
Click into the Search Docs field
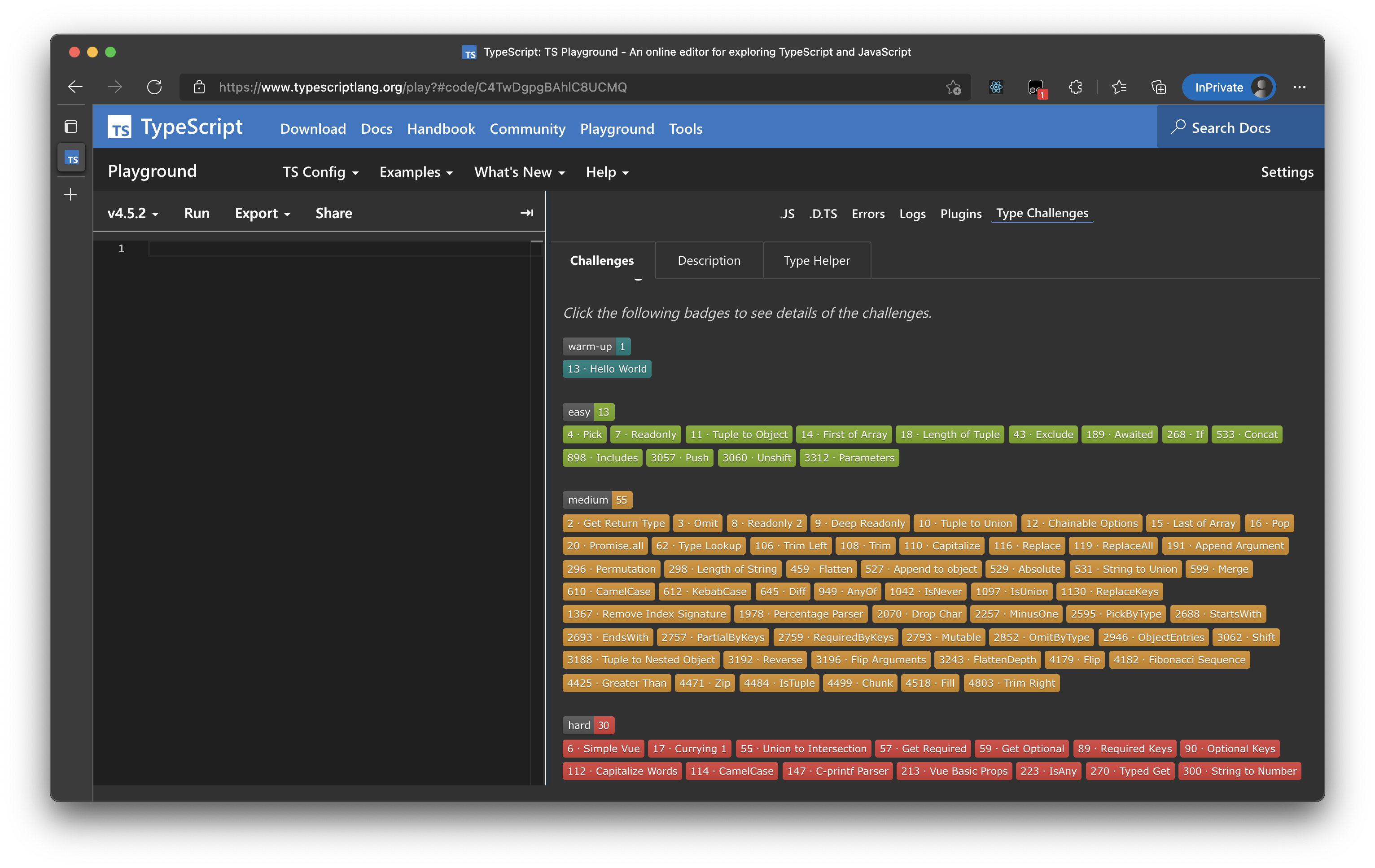1230,128
